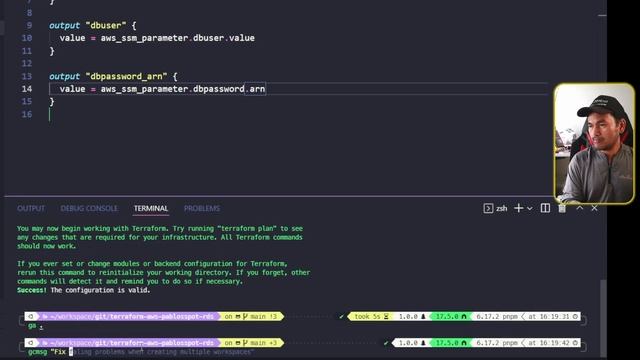Screen dimensions: 640x360
Task: Open the PROBLEMS tab
Action: coord(202,209)
